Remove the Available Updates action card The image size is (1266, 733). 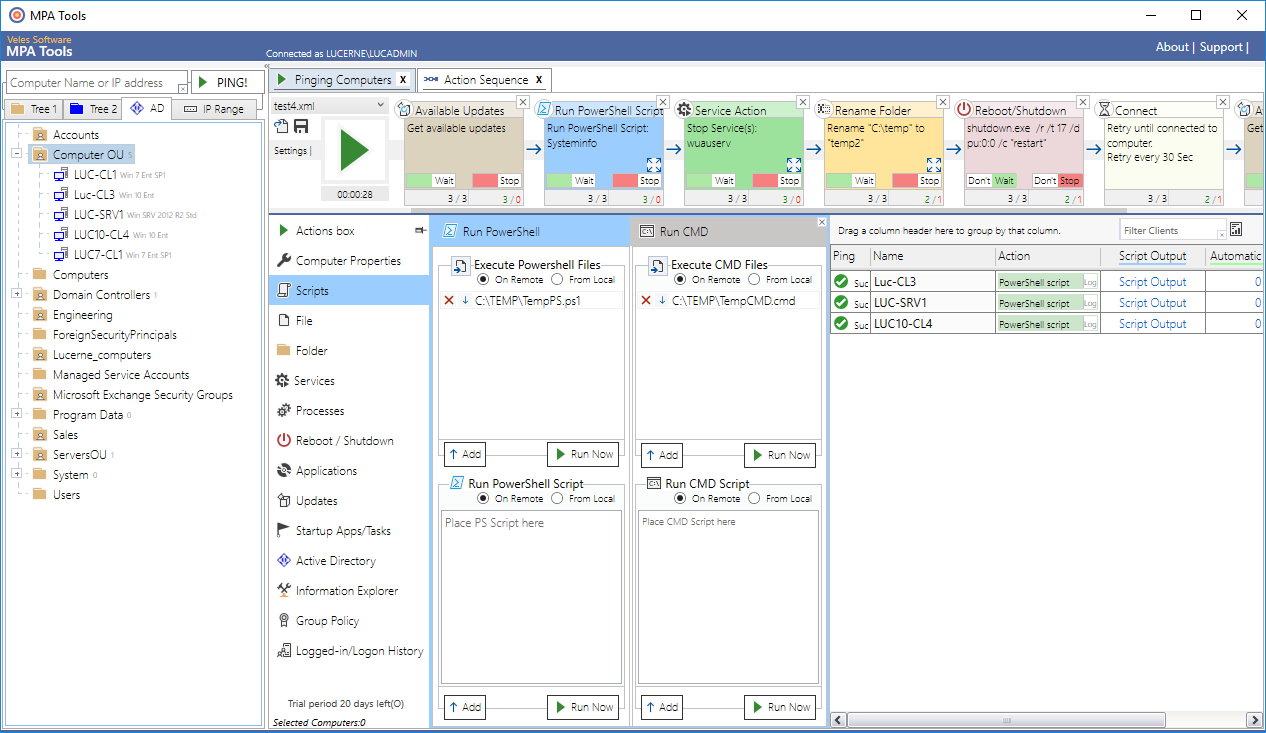(x=523, y=102)
